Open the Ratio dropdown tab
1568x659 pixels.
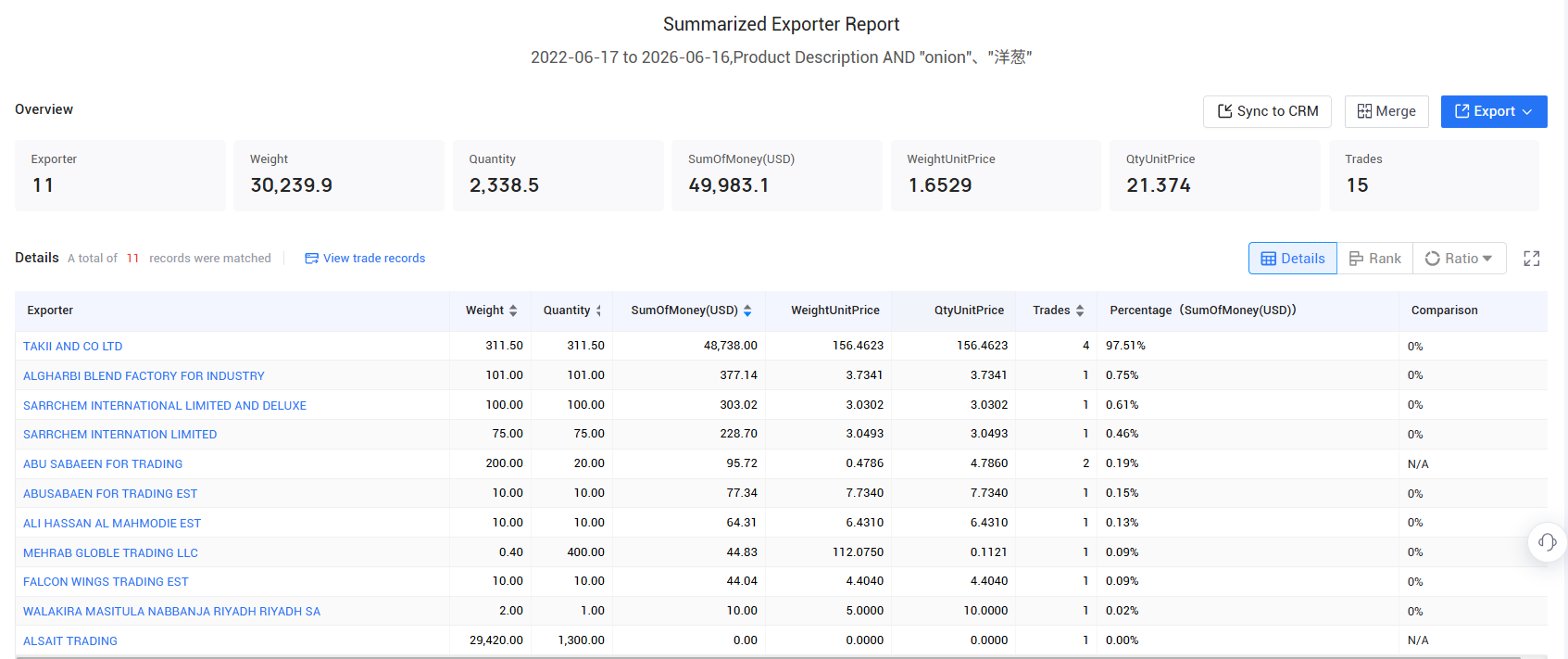(x=1460, y=259)
